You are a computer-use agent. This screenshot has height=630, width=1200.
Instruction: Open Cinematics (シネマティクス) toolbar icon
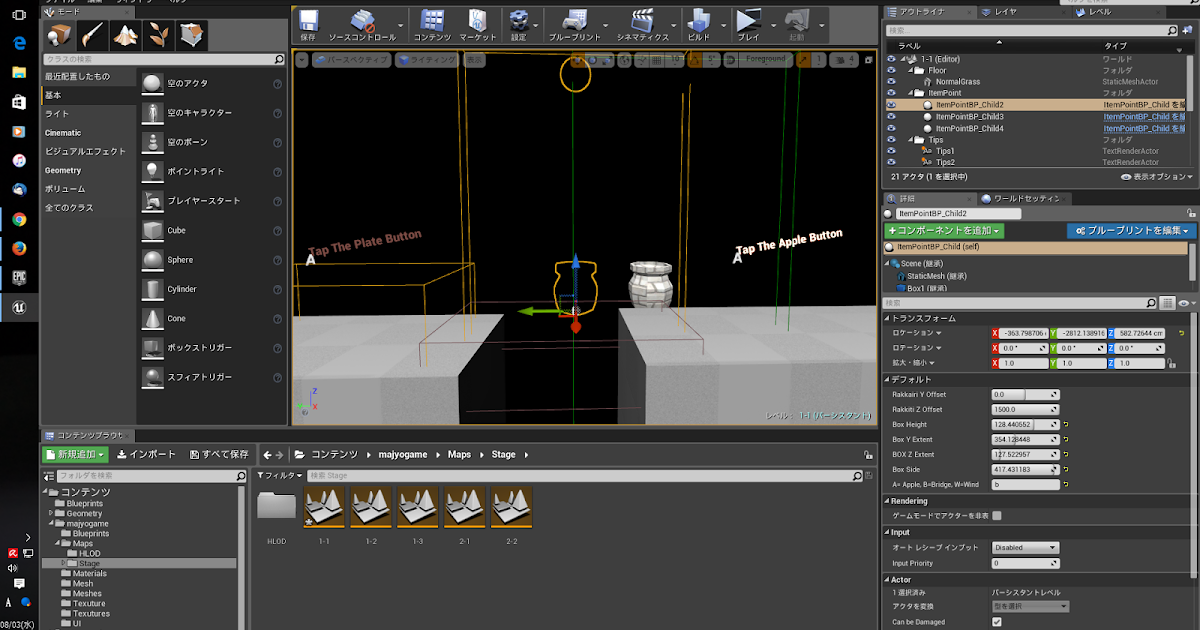click(643, 21)
